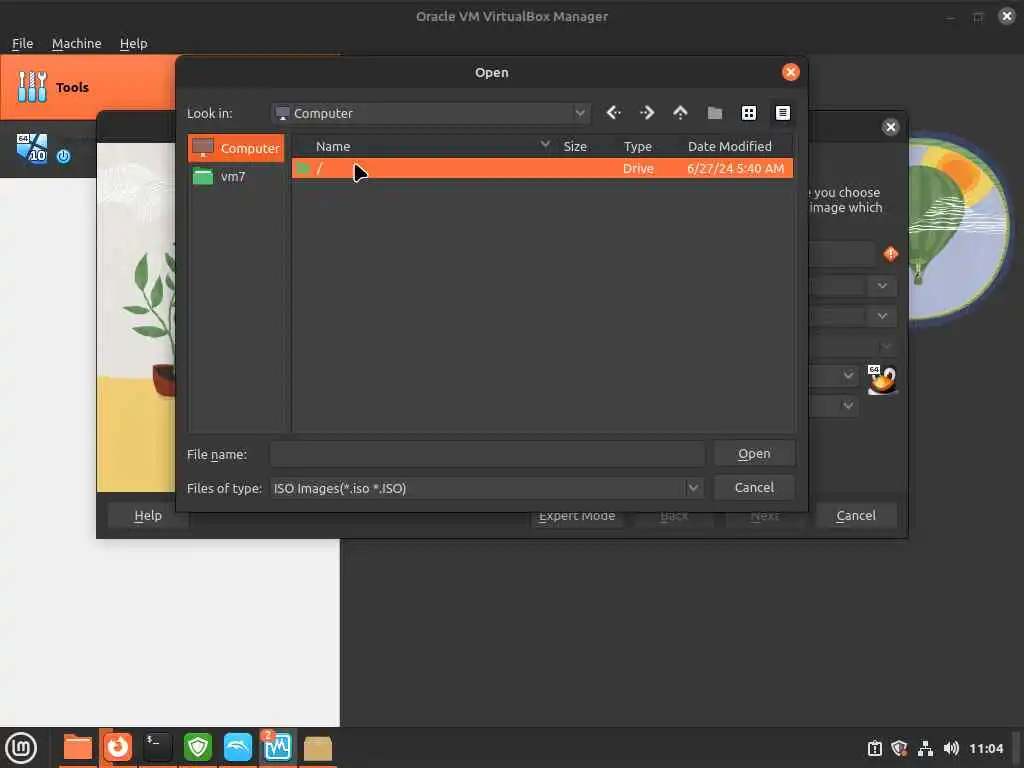This screenshot has width=1024, height=768.
Task: Select Tools in VirtualBox Manager
Action: click(x=88, y=87)
